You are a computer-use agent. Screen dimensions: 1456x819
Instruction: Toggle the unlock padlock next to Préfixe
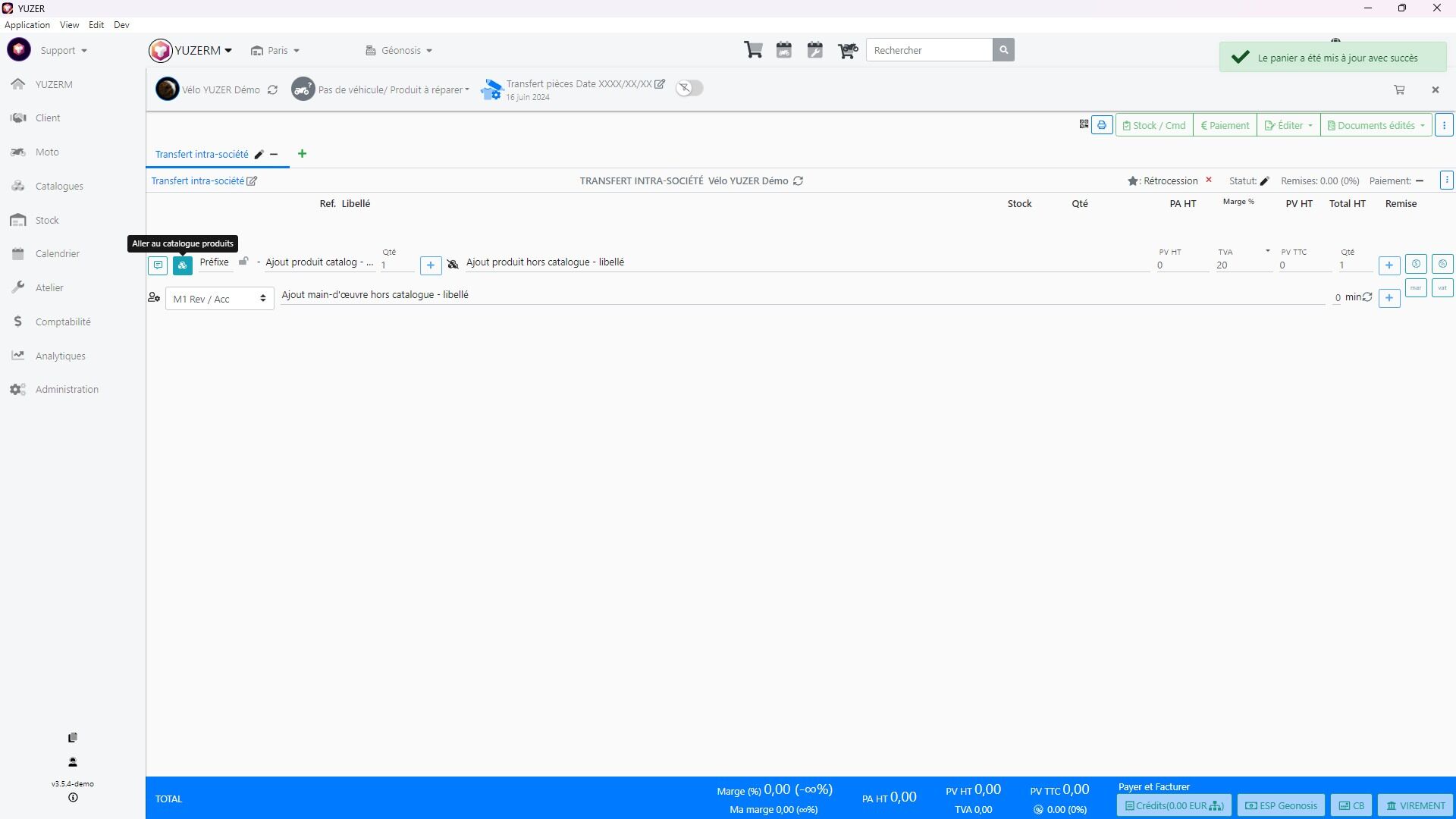(243, 262)
